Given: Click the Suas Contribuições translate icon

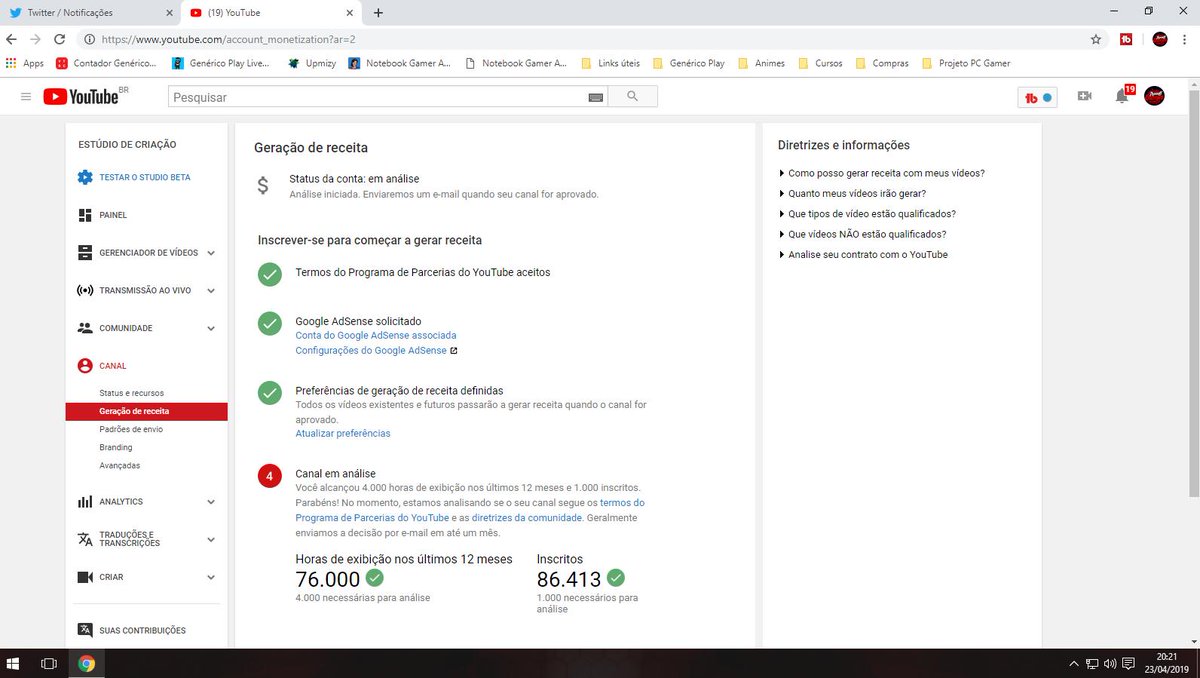Looking at the screenshot, I should pos(85,630).
